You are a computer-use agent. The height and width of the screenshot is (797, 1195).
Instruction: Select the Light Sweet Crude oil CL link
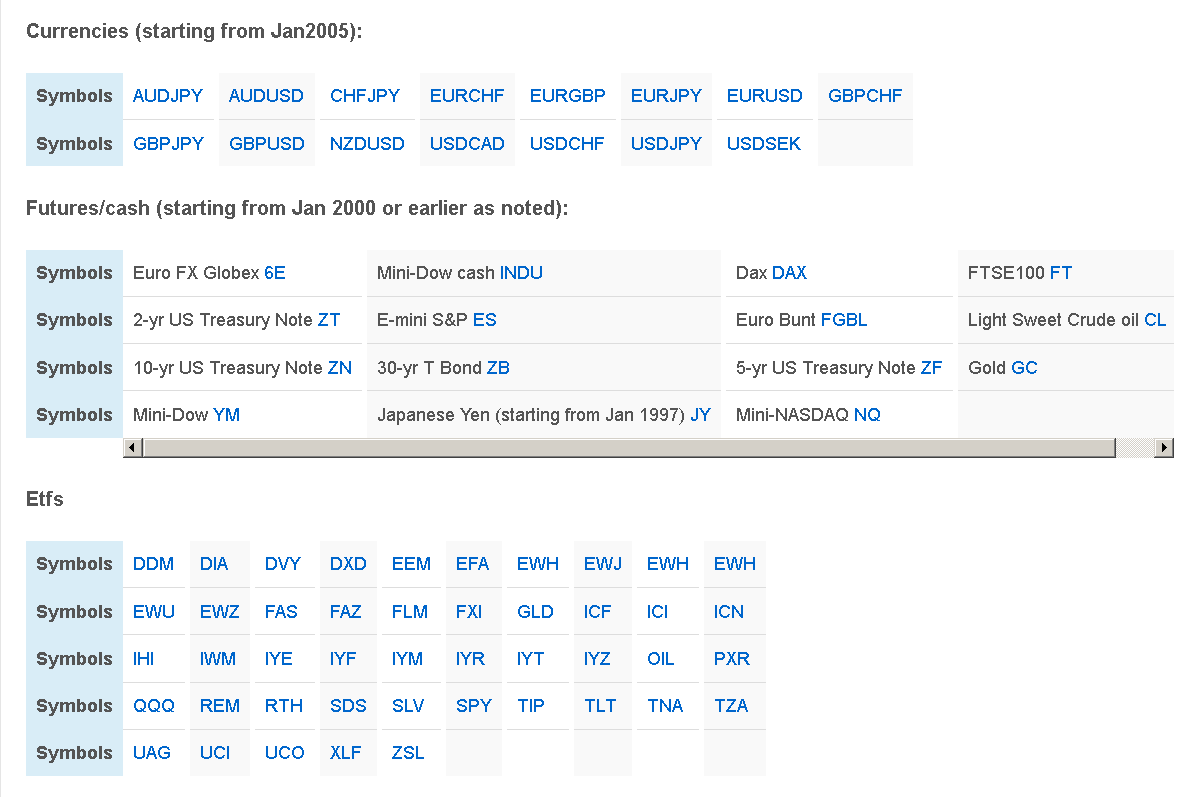1155,320
